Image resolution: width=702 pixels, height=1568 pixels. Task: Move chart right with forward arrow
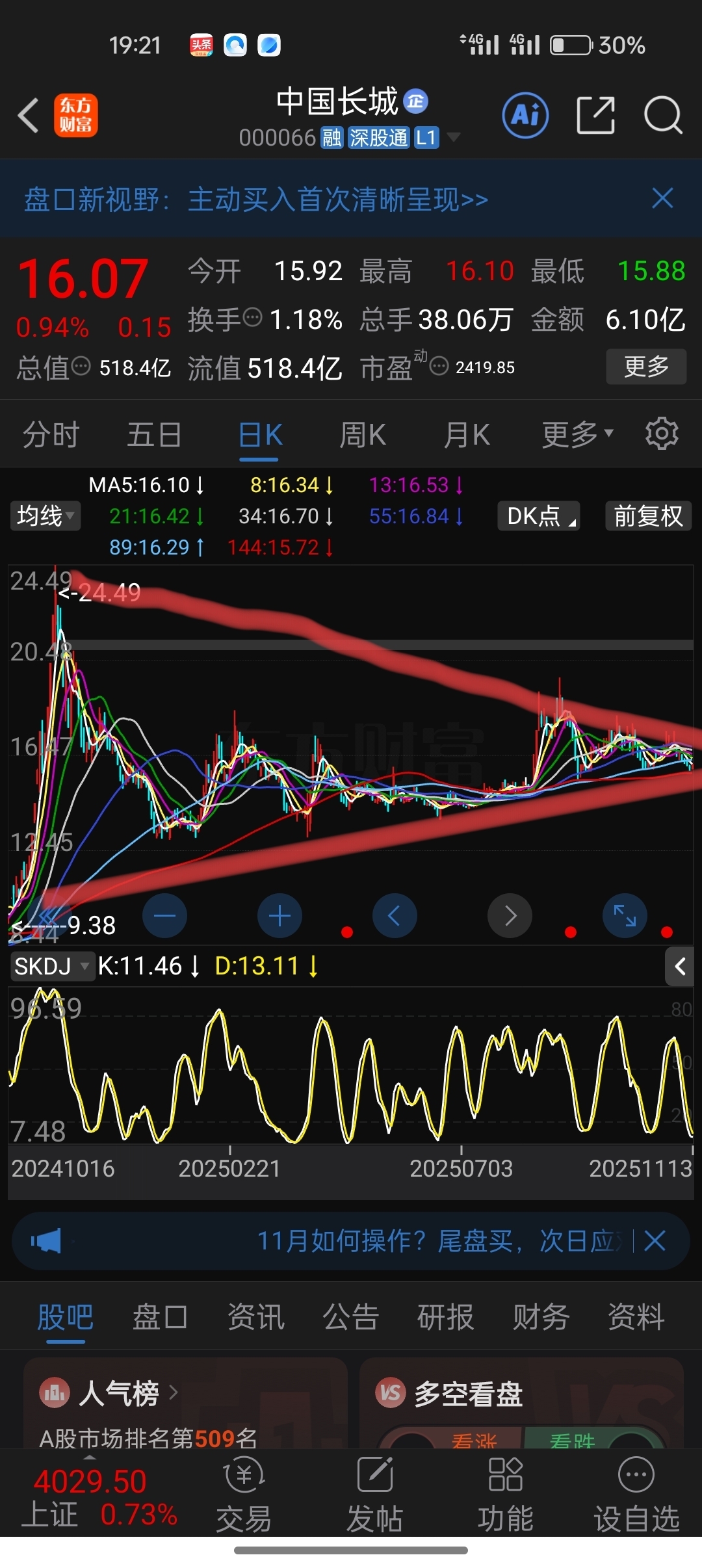click(510, 916)
